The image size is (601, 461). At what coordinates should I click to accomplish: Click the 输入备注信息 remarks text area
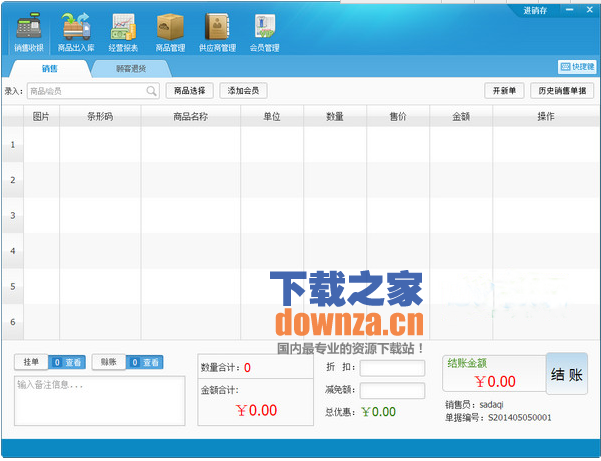(x=100, y=401)
